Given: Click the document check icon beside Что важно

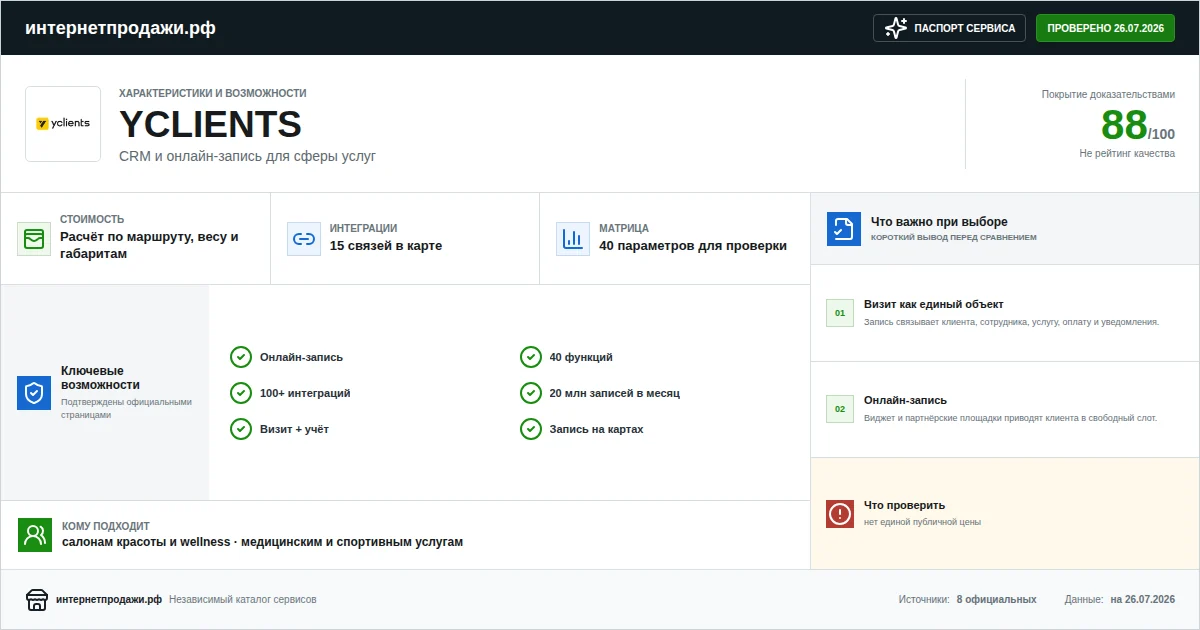Looking at the screenshot, I should [x=844, y=229].
